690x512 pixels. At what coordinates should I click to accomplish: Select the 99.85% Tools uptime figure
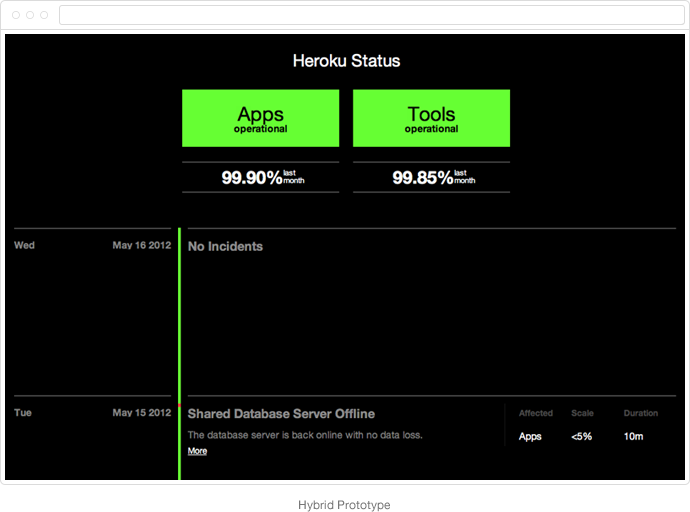[422, 178]
